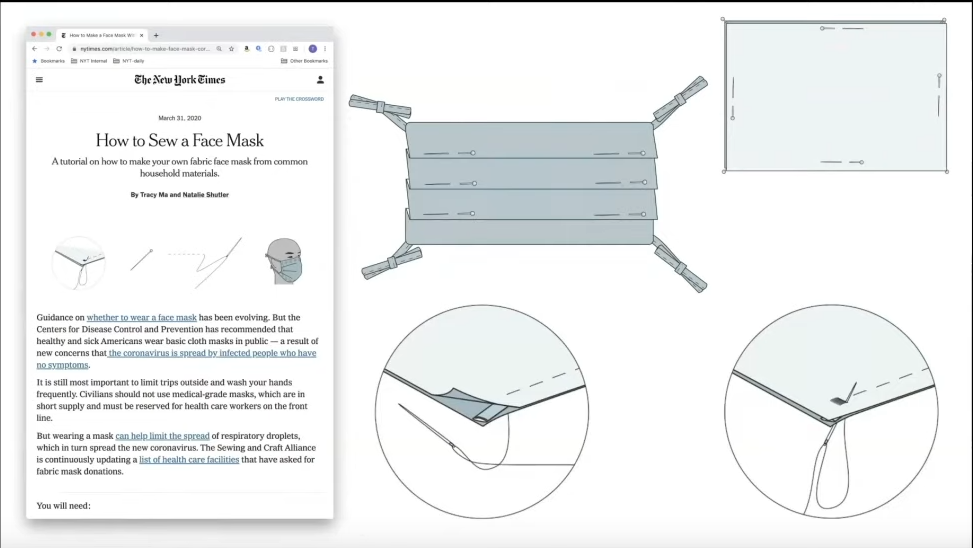Click the zoom magnifier icon in address bar

tap(219, 48)
